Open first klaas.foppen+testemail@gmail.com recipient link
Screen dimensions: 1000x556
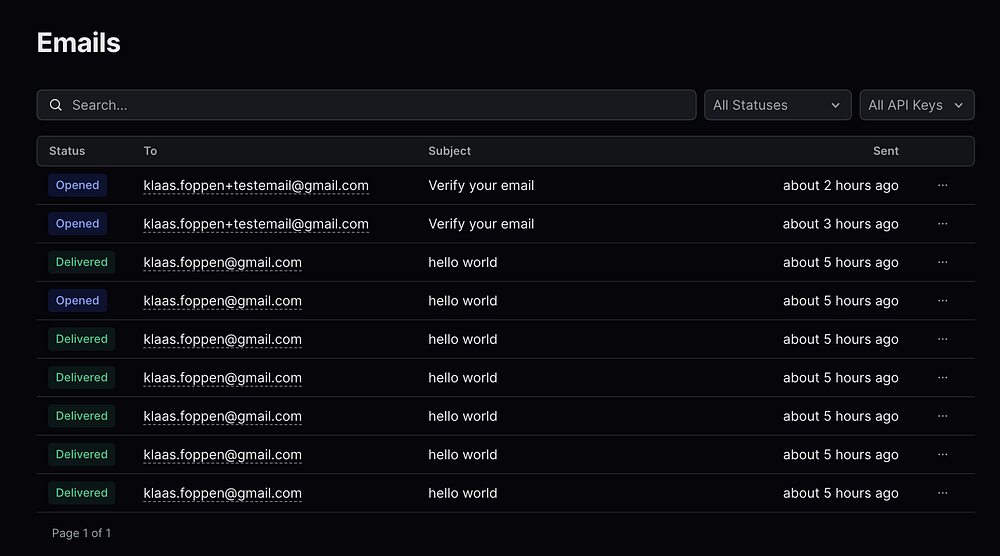[256, 186]
